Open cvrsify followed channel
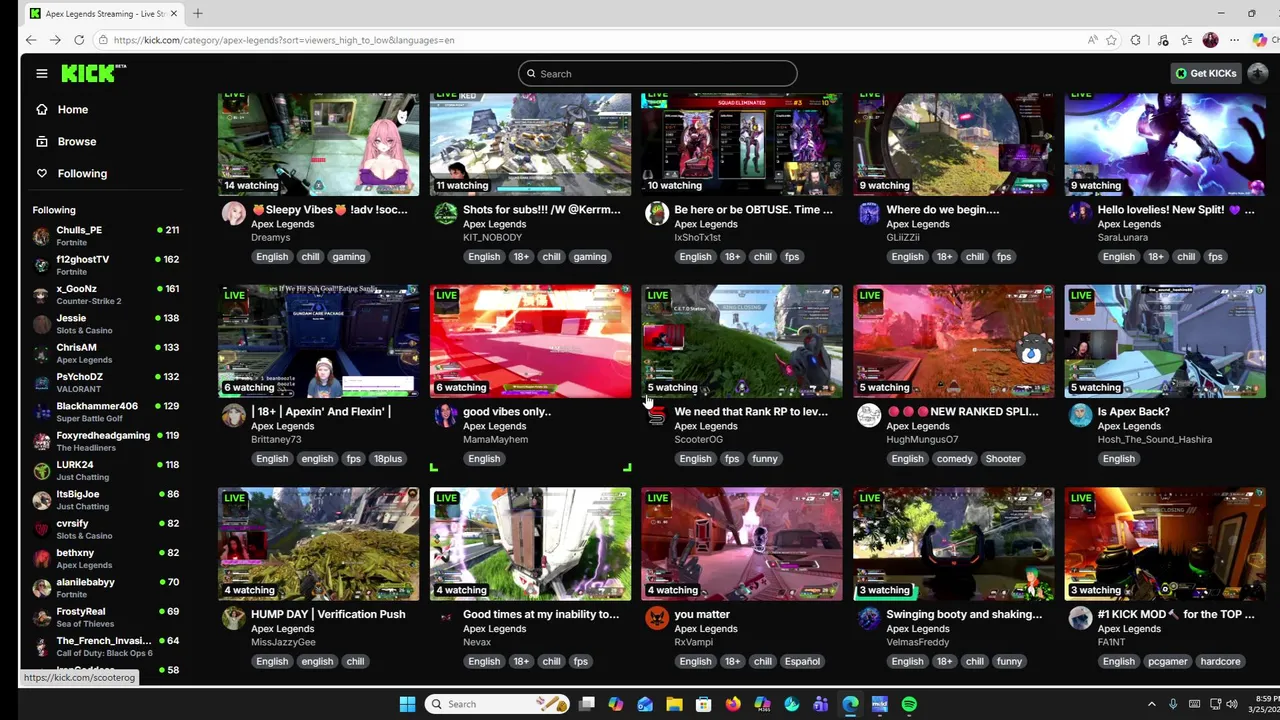Screen dimensions: 1280x720 pos(105,528)
